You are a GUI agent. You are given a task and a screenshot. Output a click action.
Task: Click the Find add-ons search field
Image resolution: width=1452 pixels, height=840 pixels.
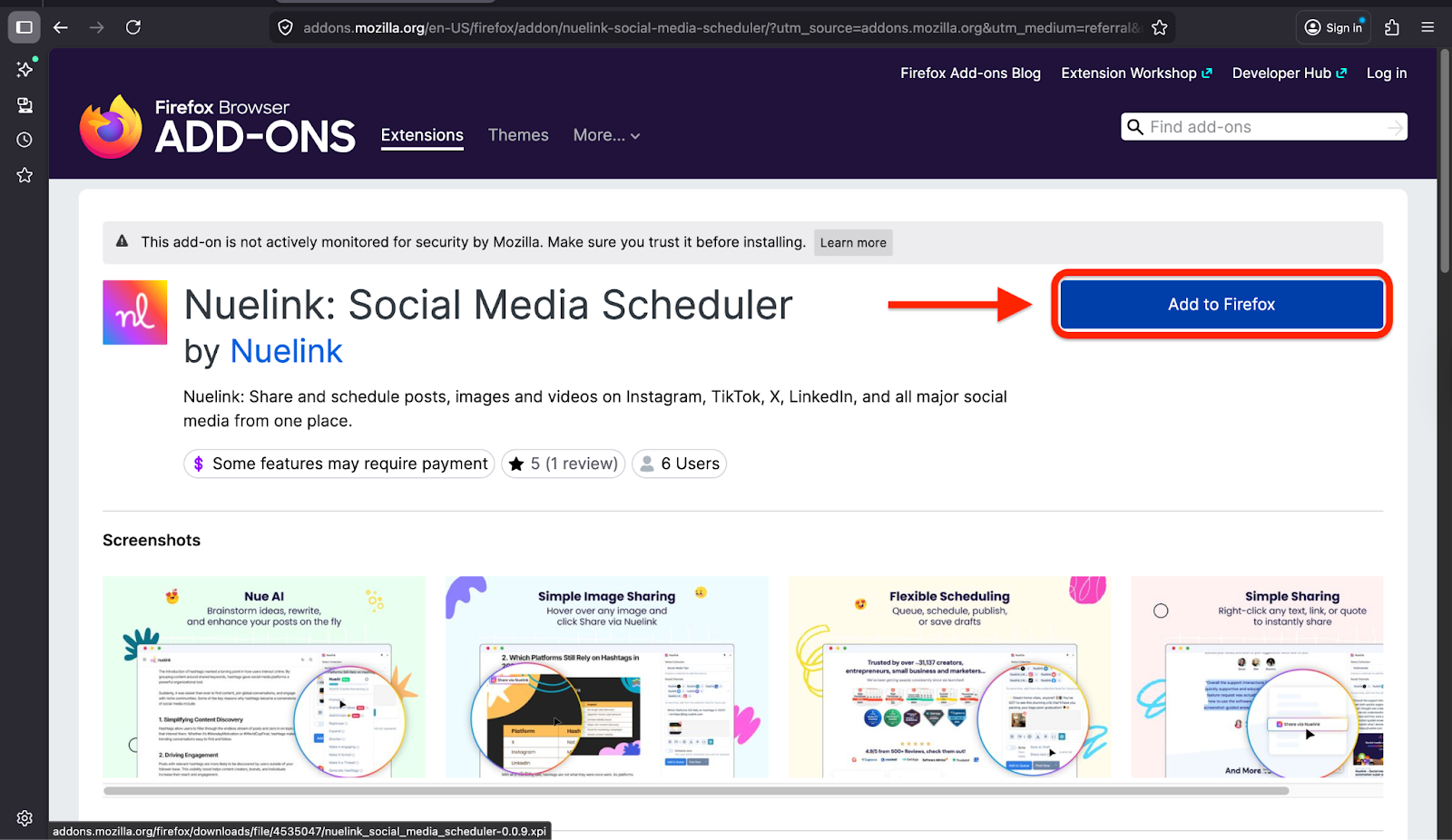click(1264, 127)
